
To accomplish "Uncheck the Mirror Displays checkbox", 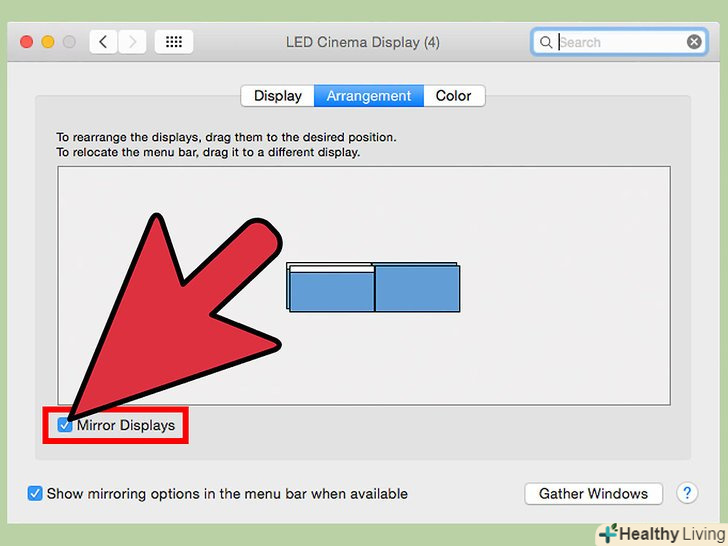I will (x=65, y=425).
